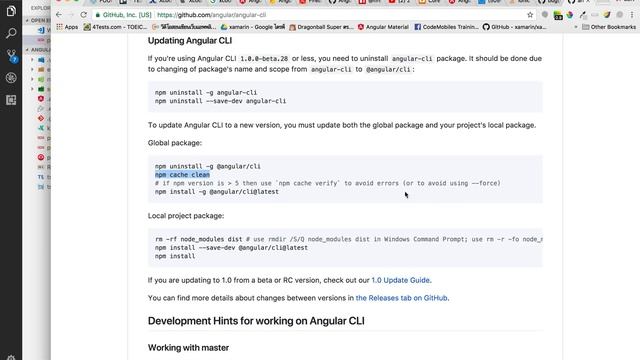
Task: Click the Thai-titled bookmark
Action: pyautogui.click(x=183, y=27)
